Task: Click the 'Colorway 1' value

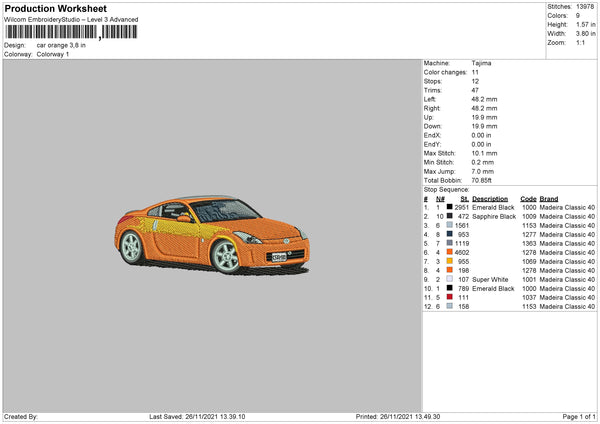Action: point(54,54)
